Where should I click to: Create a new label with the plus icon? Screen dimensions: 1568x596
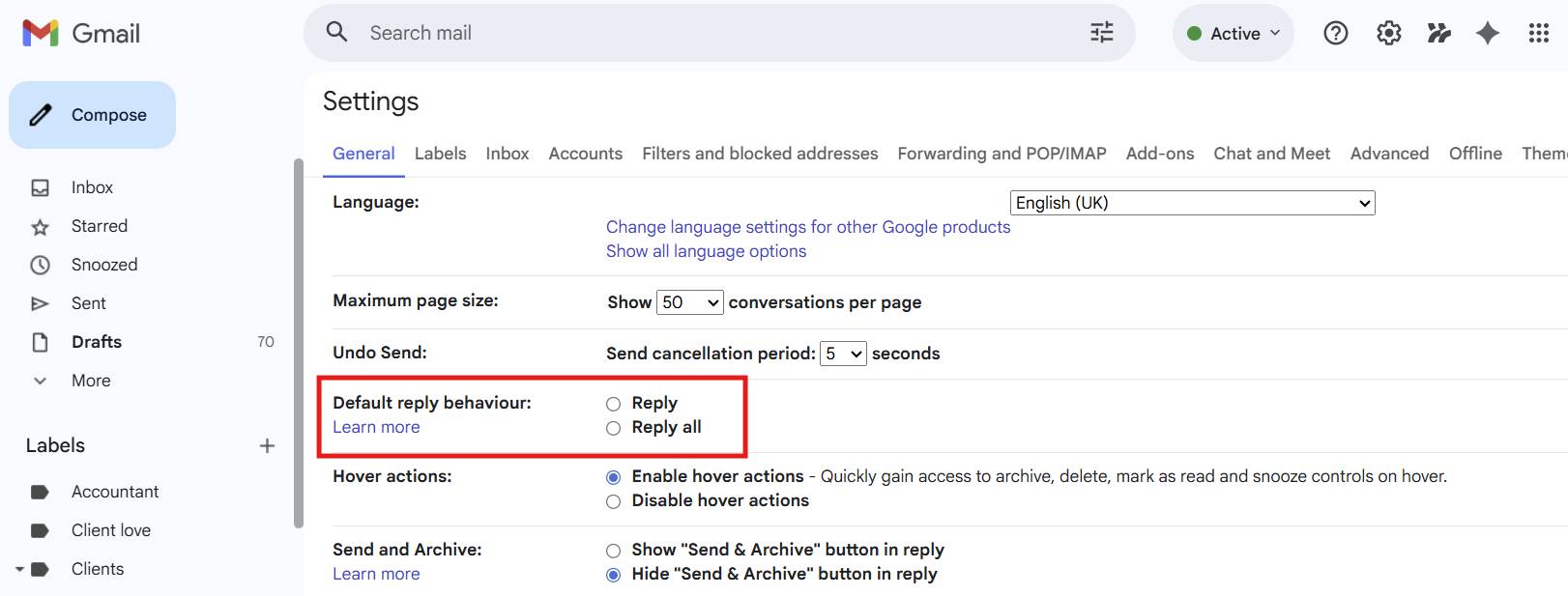pos(268,445)
